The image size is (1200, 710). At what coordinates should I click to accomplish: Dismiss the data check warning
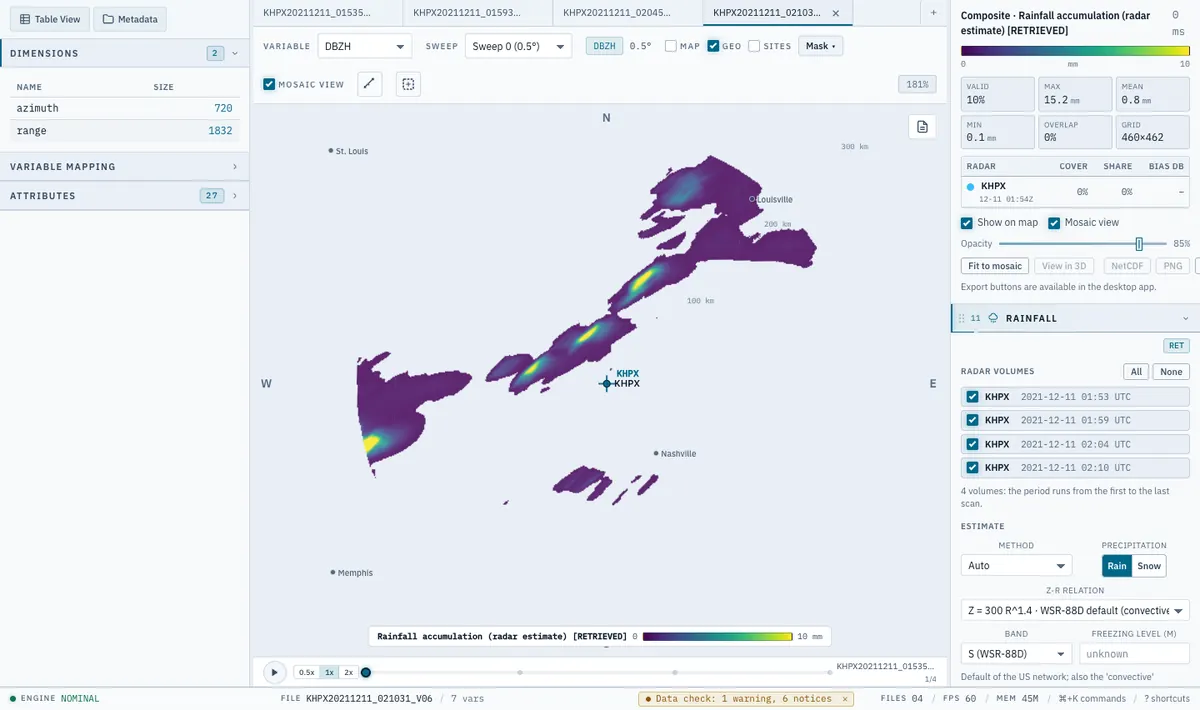(845, 698)
